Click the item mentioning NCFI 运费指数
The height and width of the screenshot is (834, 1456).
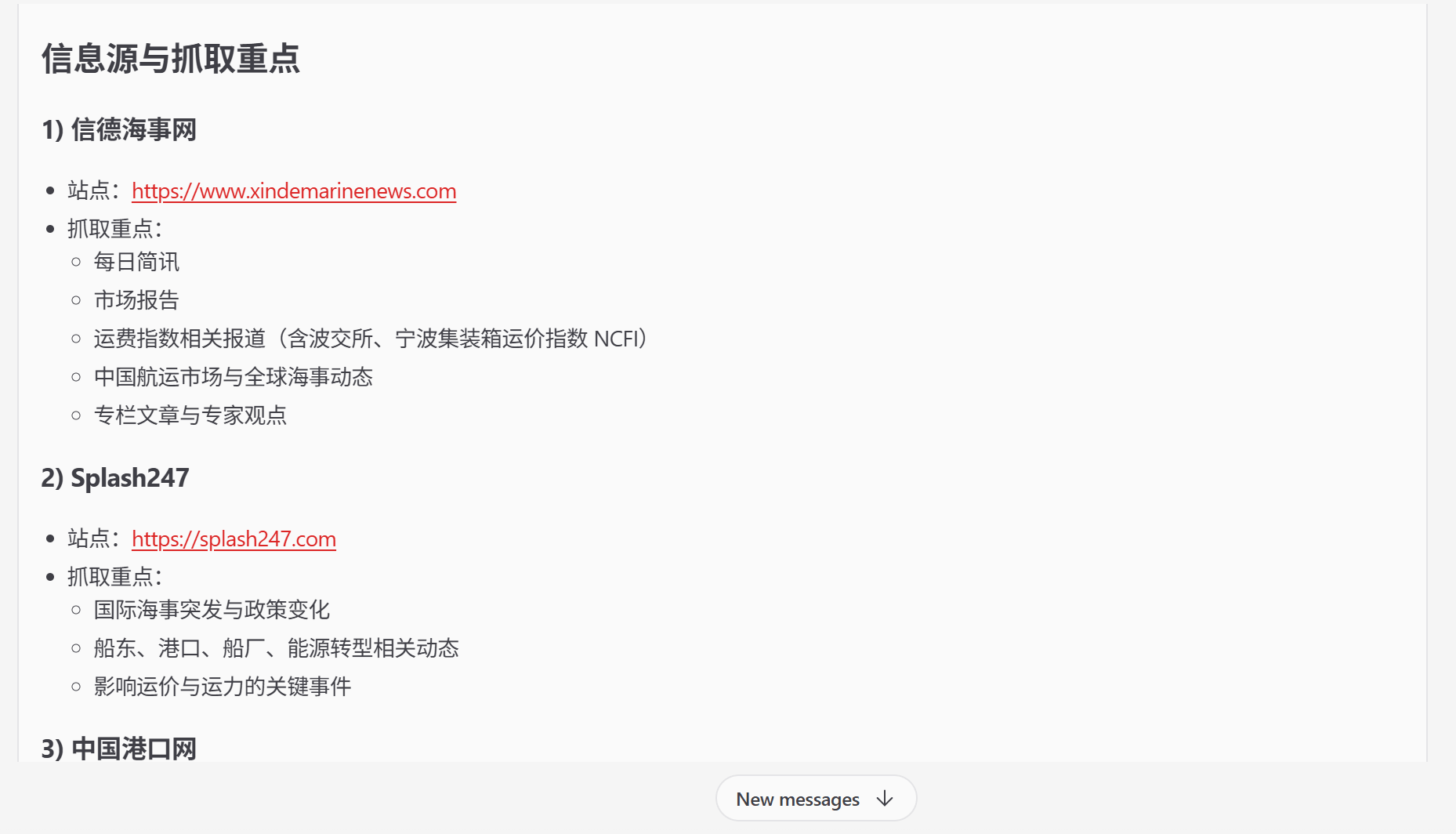point(370,338)
